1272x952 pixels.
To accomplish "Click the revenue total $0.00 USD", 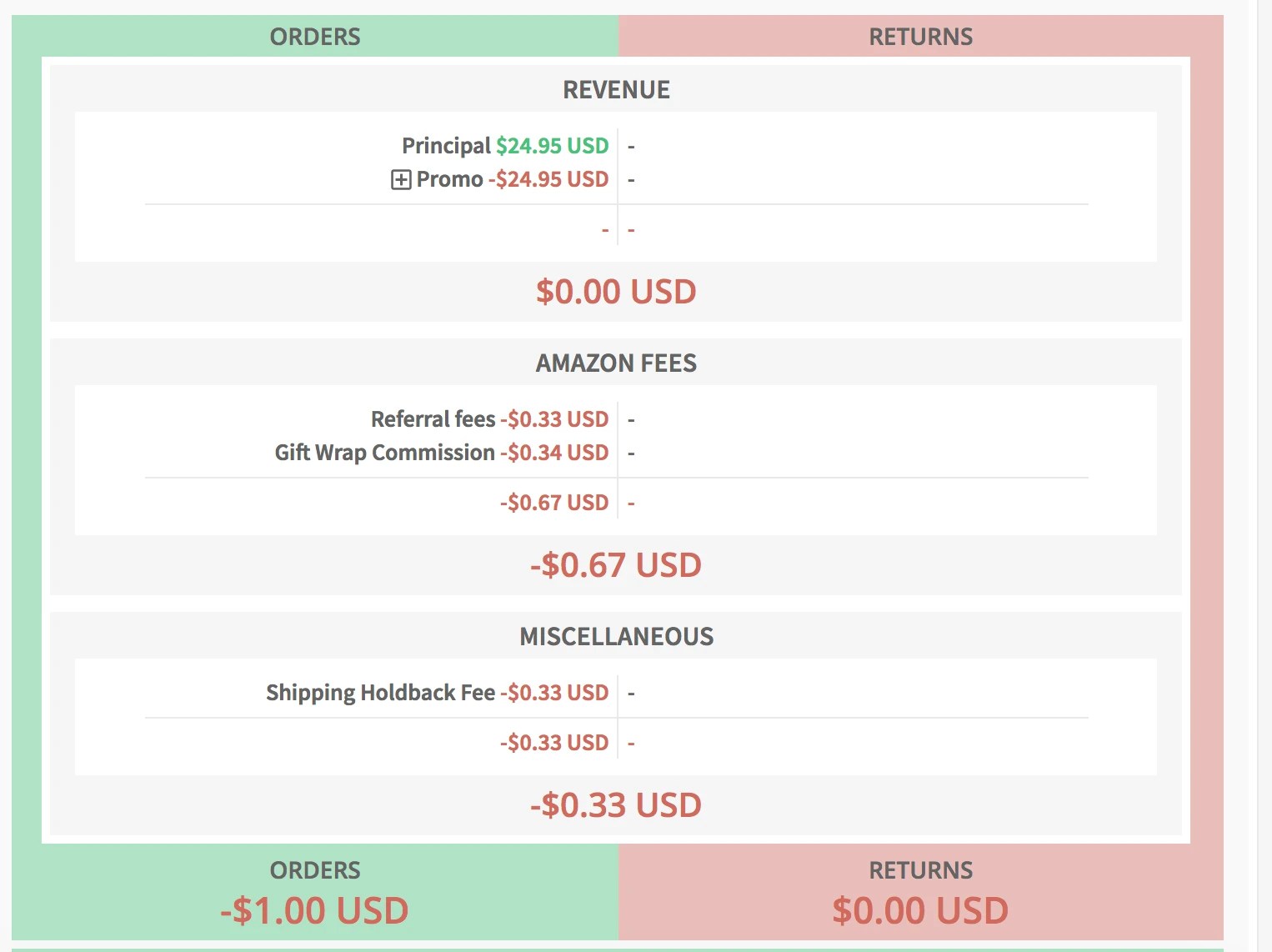I will click(616, 292).
